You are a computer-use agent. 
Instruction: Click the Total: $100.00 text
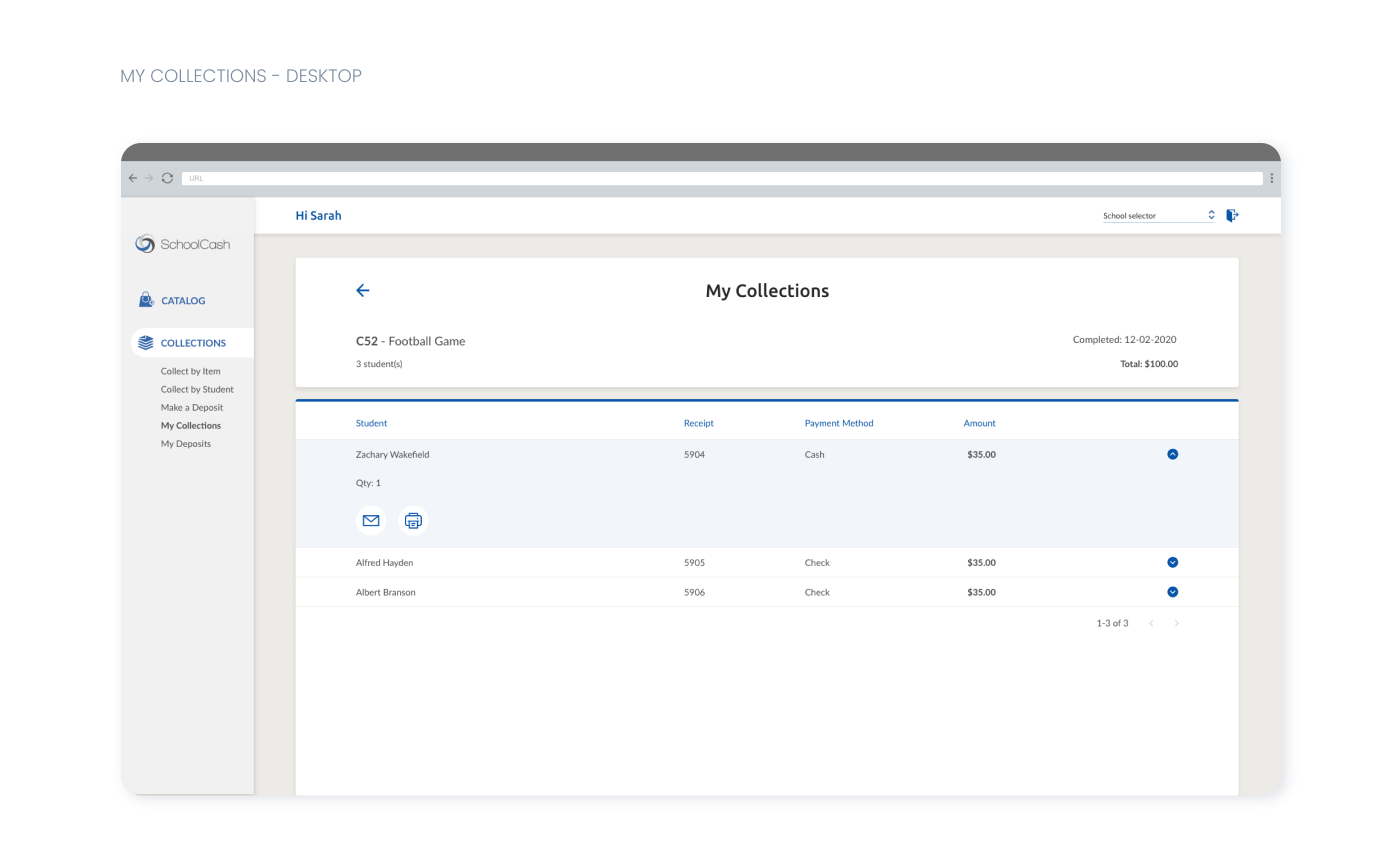coord(1149,364)
